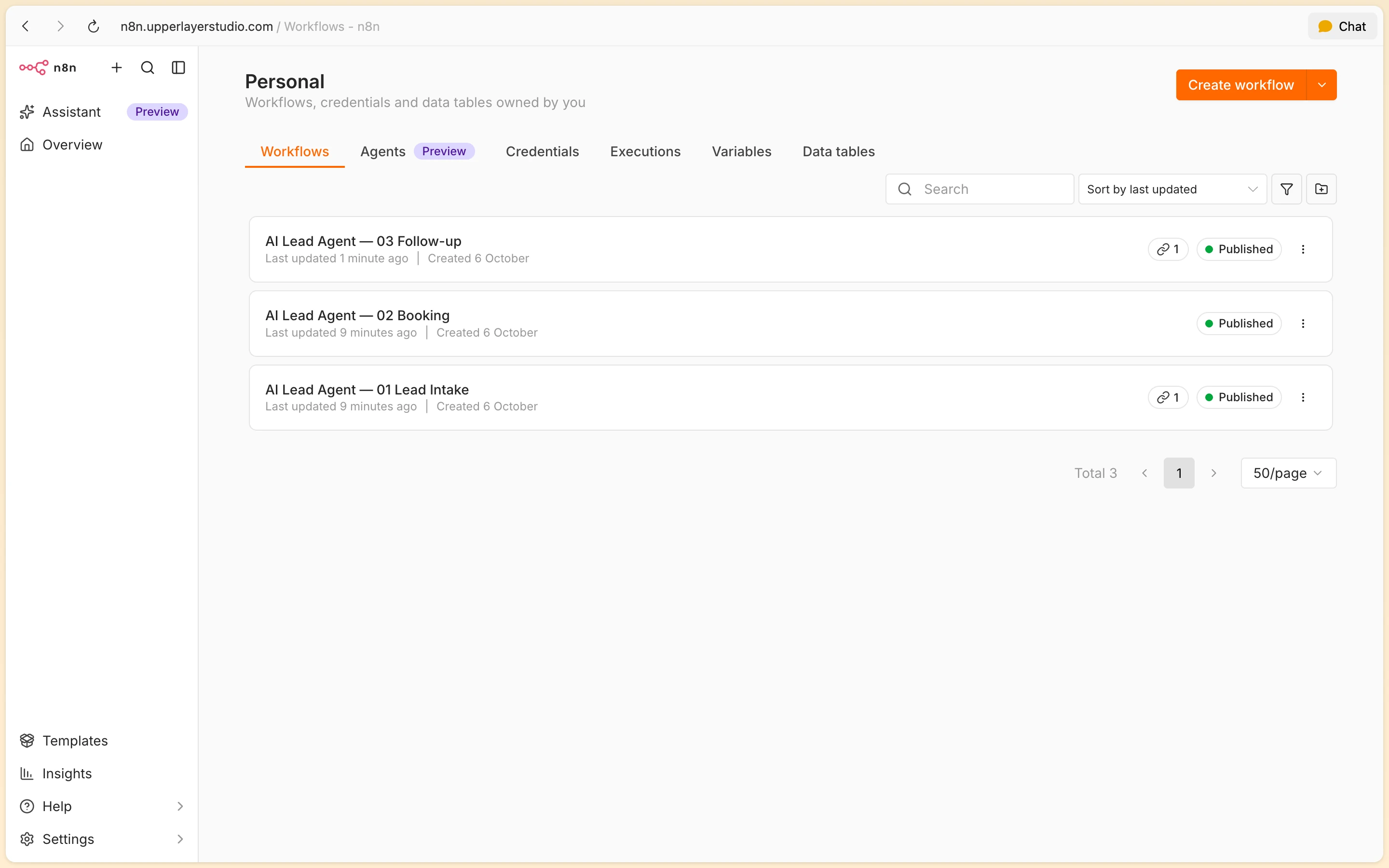This screenshot has width=1389, height=868.
Task: Open the 50/page size dropdown
Action: click(1289, 473)
